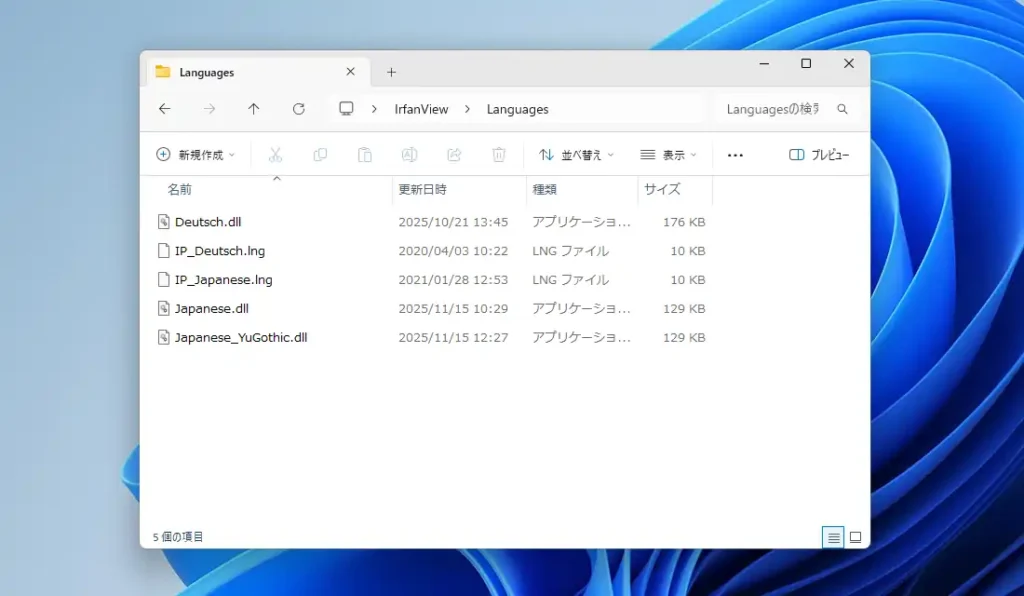
Task: Open the 新規作成 new item dropdown
Action: tap(196, 154)
